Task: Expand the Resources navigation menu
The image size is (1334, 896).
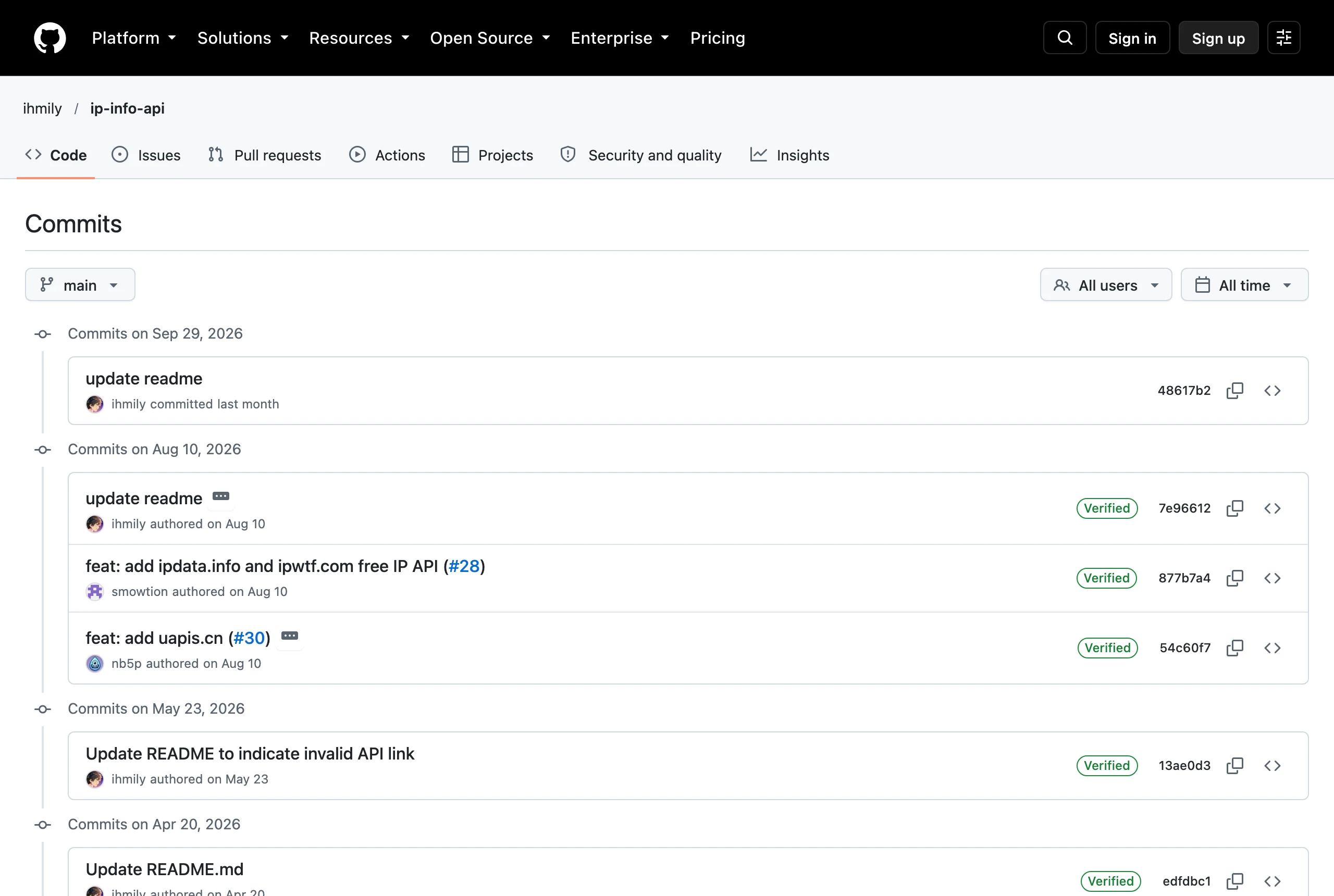Action: click(x=360, y=38)
